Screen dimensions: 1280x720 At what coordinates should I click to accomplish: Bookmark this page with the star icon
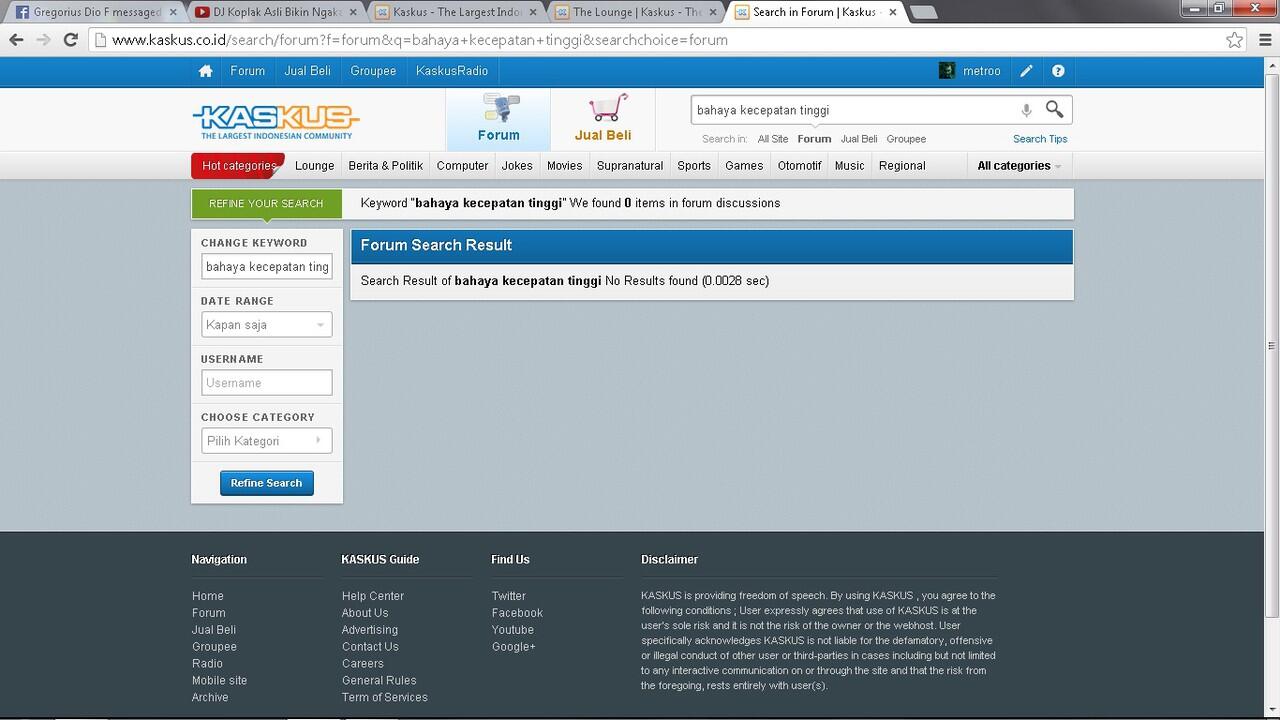[1235, 40]
